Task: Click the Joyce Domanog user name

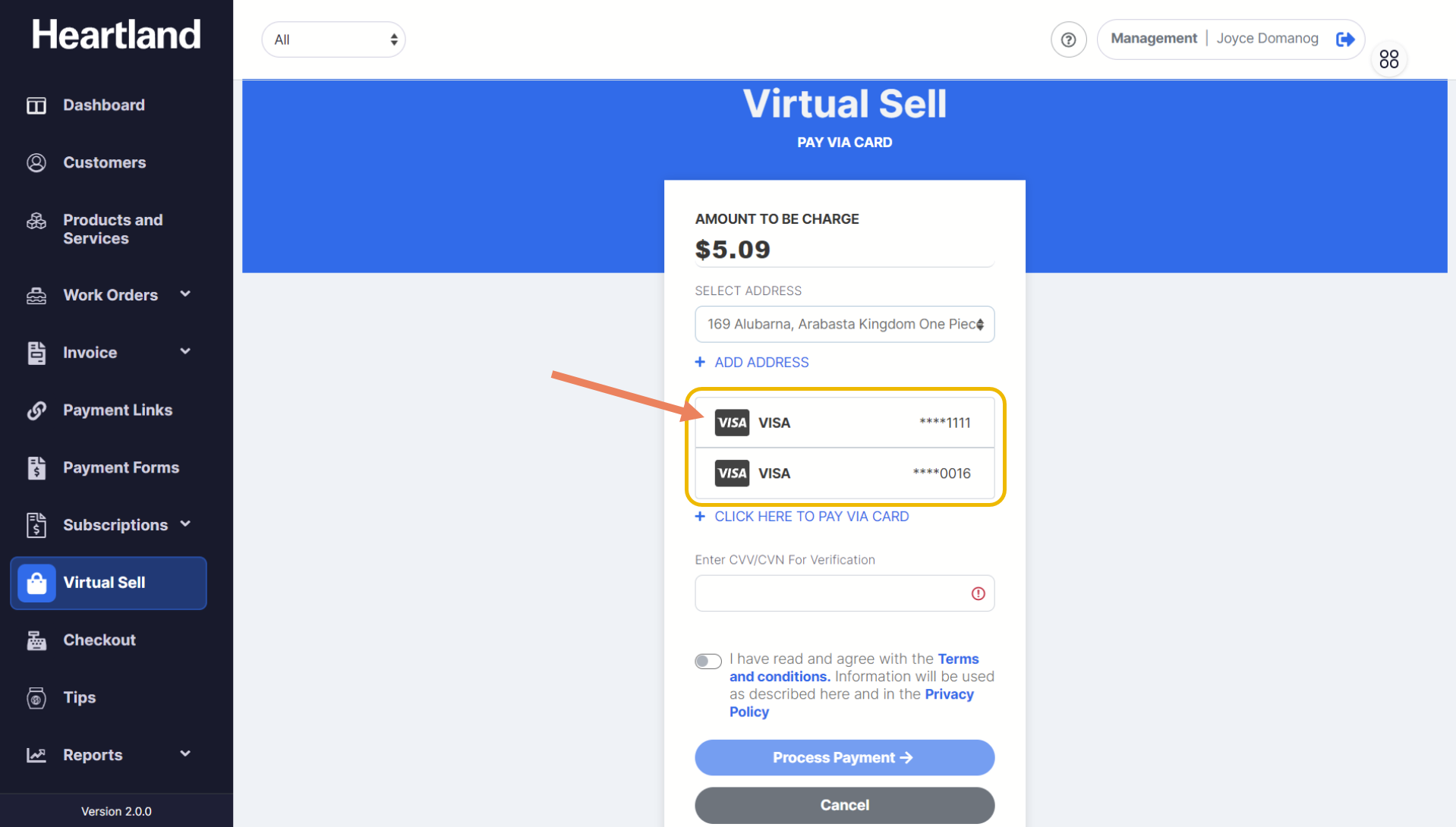Action: click(1267, 39)
